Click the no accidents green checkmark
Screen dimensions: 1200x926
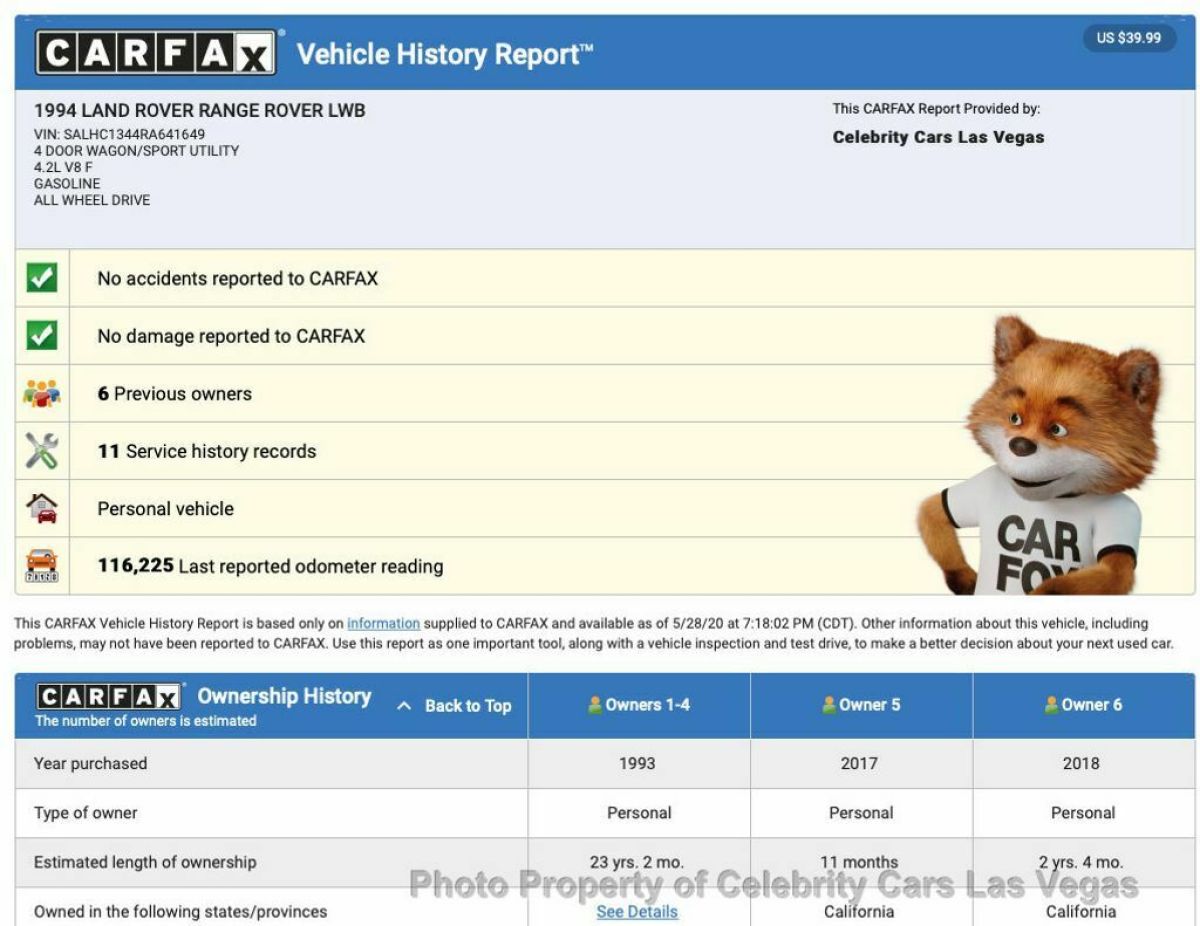(41, 279)
